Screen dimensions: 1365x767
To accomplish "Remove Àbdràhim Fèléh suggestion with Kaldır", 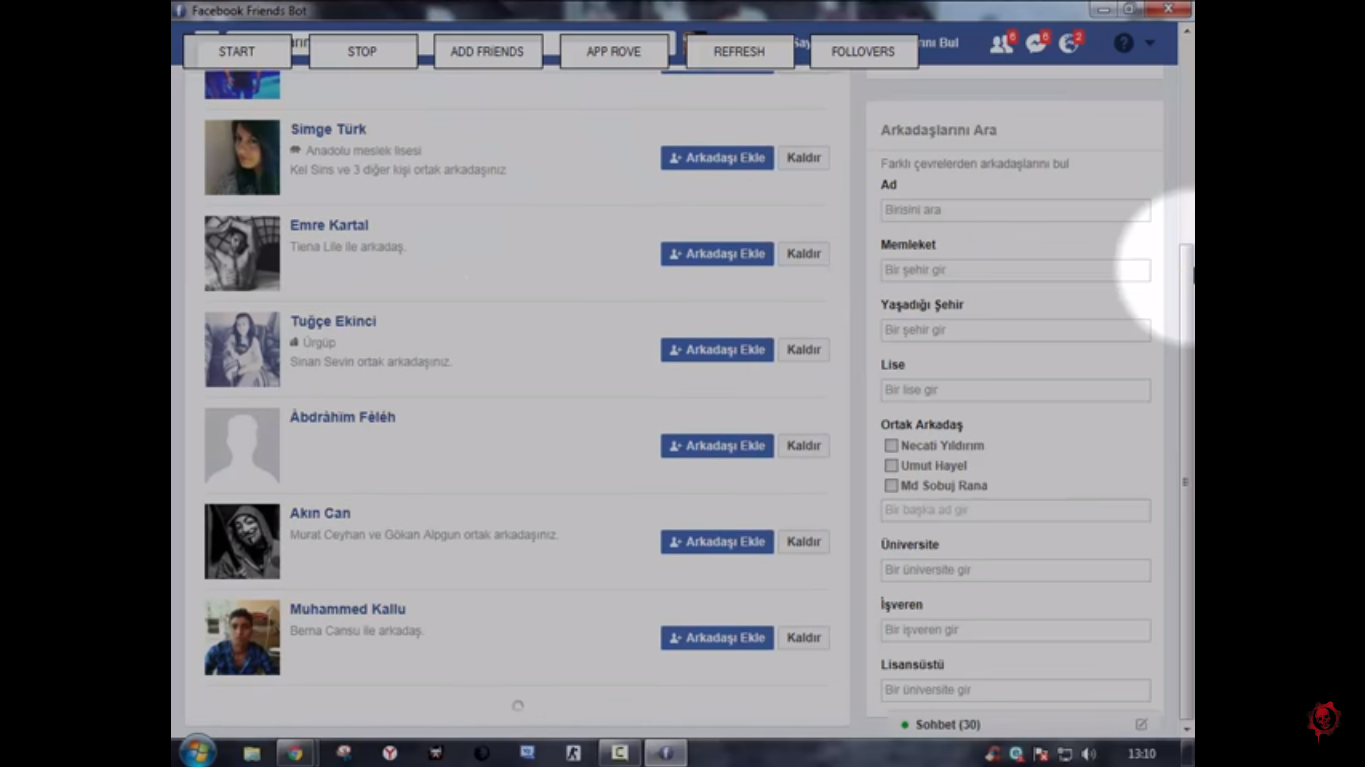I will 804,446.
